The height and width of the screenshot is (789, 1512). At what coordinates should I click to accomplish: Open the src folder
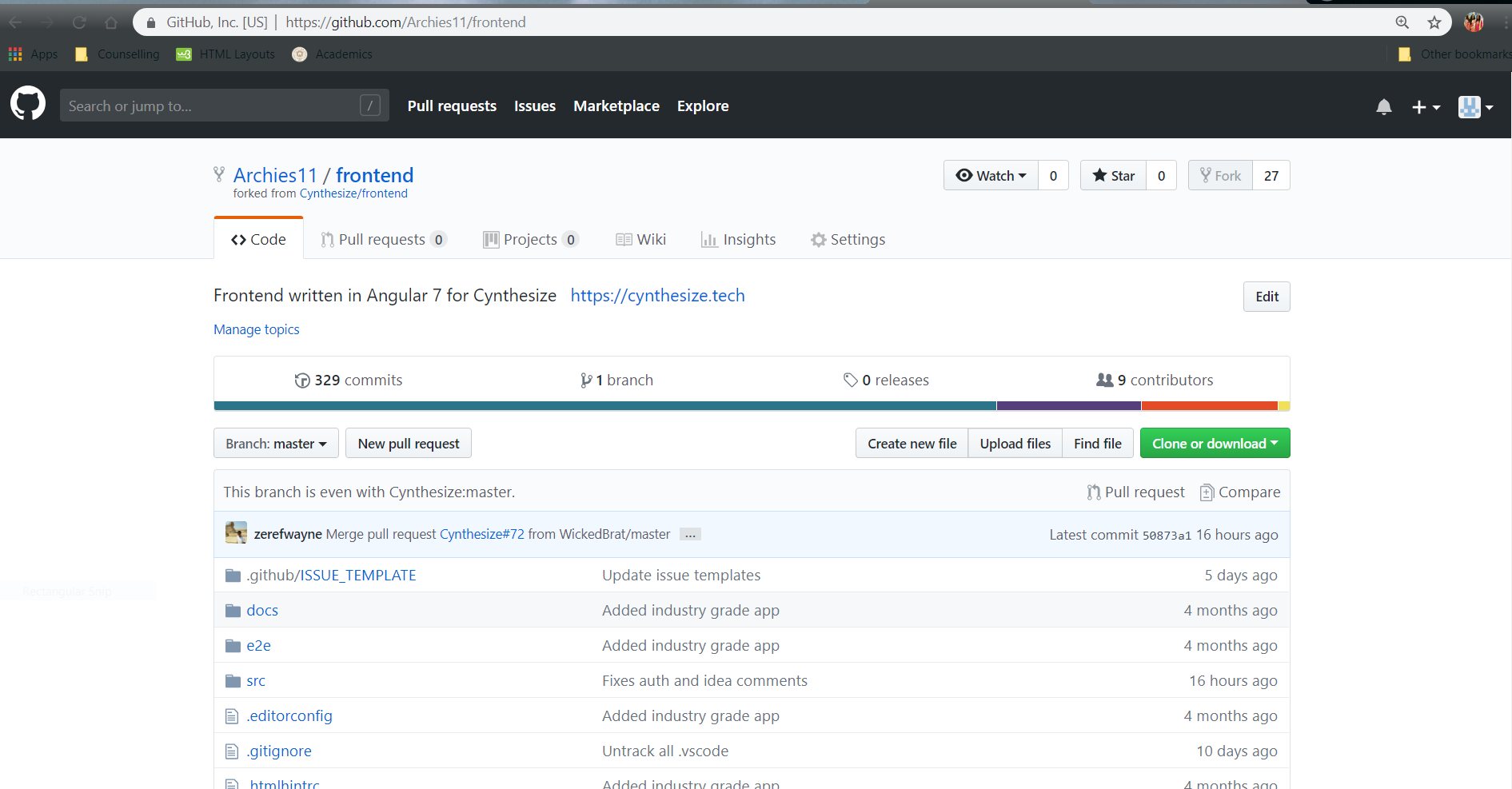256,680
